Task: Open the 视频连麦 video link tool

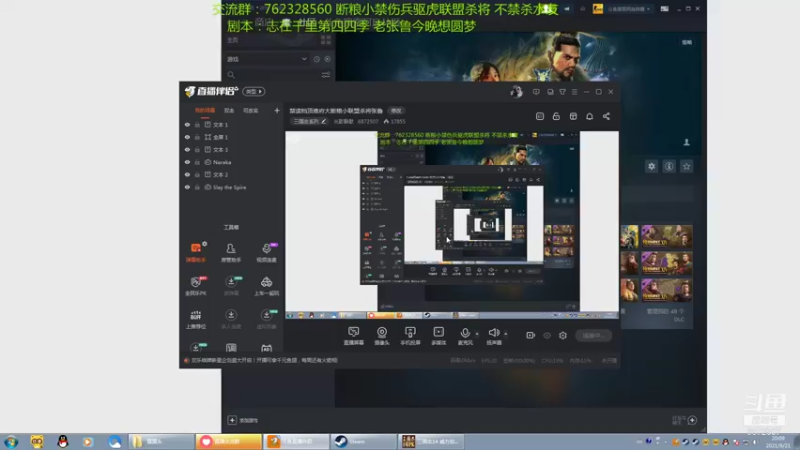Action: tap(266, 252)
